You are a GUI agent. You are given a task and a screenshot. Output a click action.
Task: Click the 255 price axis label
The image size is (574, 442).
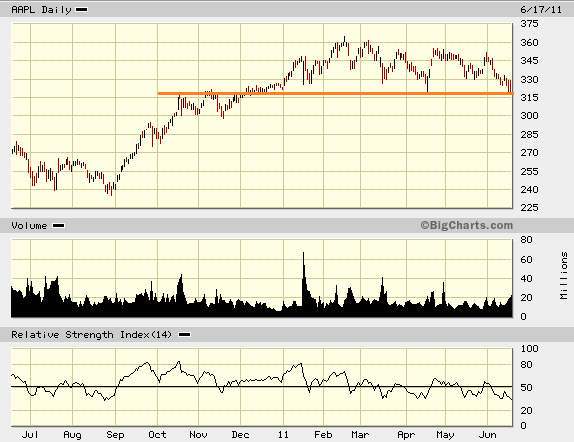pos(529,171)
